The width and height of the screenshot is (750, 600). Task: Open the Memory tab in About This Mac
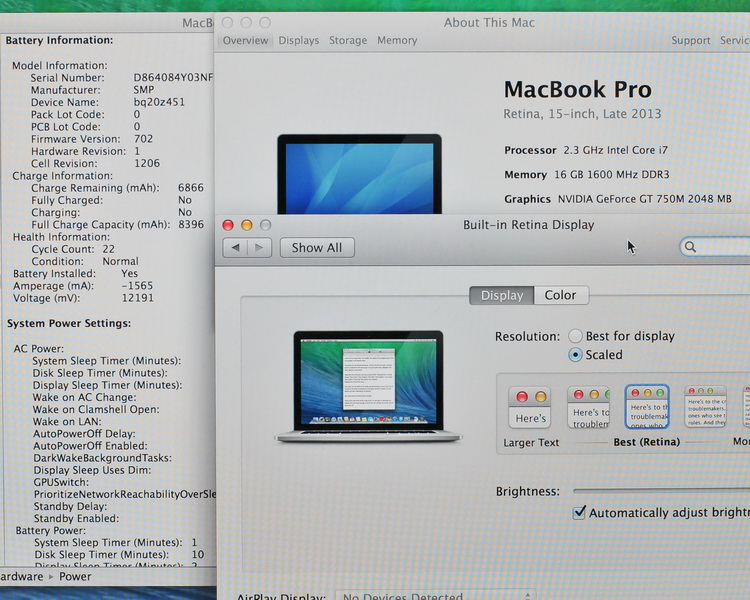397,40
